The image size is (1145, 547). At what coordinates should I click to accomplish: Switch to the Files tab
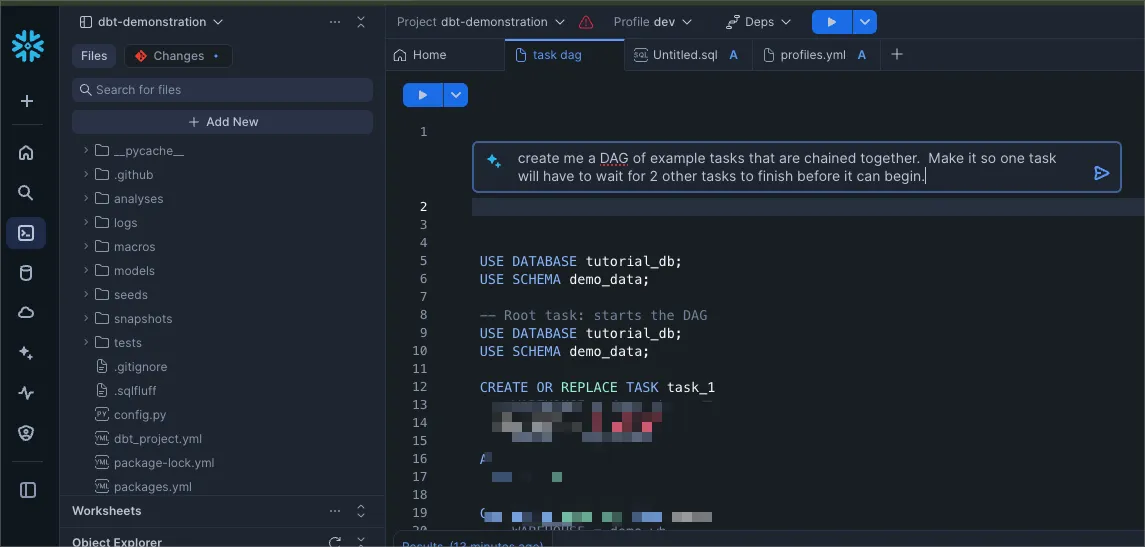94,56
